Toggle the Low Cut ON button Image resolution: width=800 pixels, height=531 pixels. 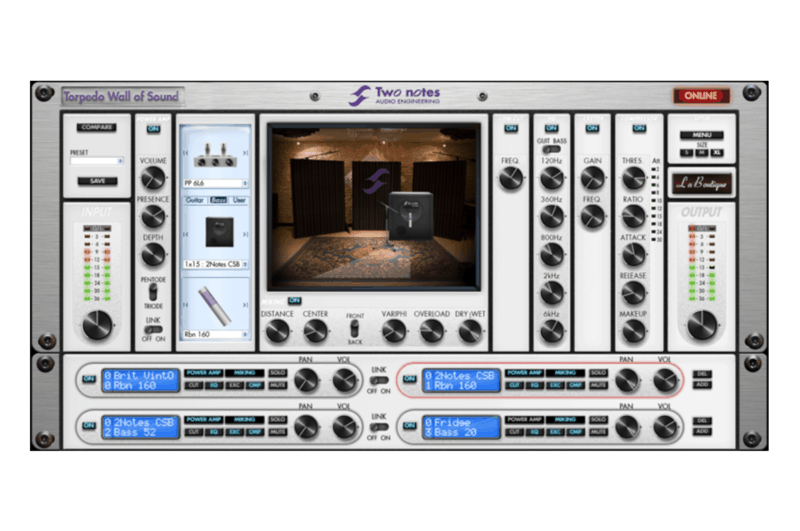pos(511,128)
